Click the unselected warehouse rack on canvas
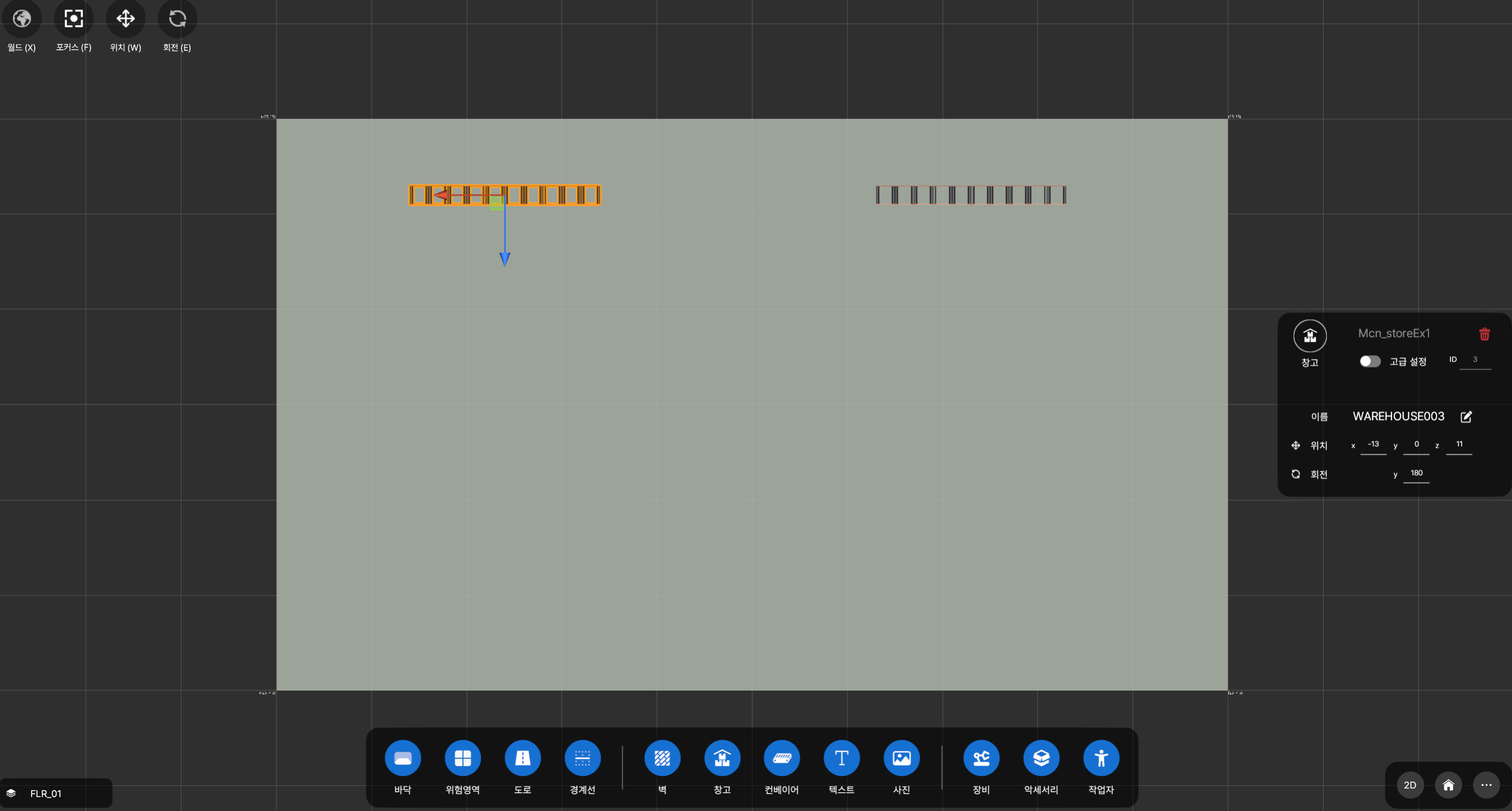This screenshot has height=811, width=1512. pos(971,195)
